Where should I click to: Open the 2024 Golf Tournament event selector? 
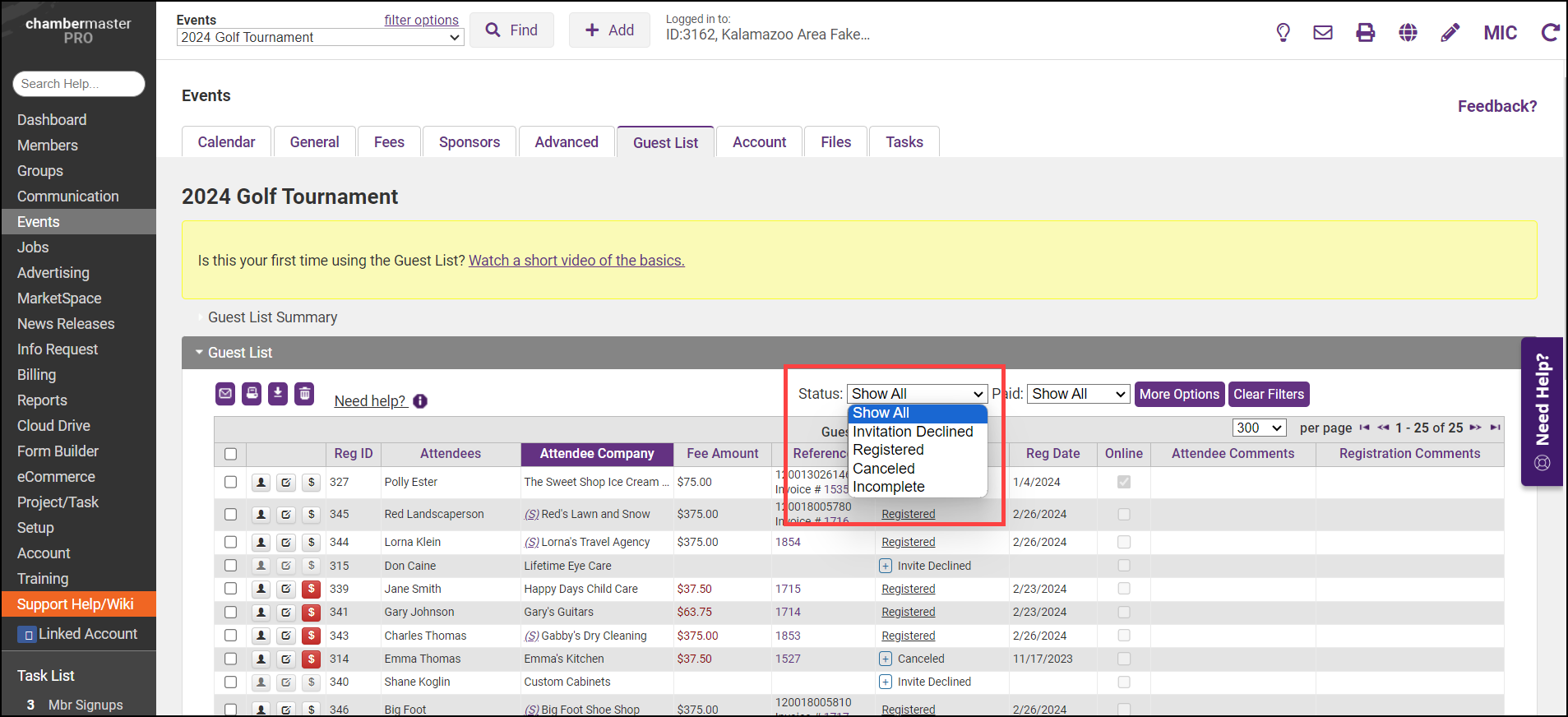320,38
